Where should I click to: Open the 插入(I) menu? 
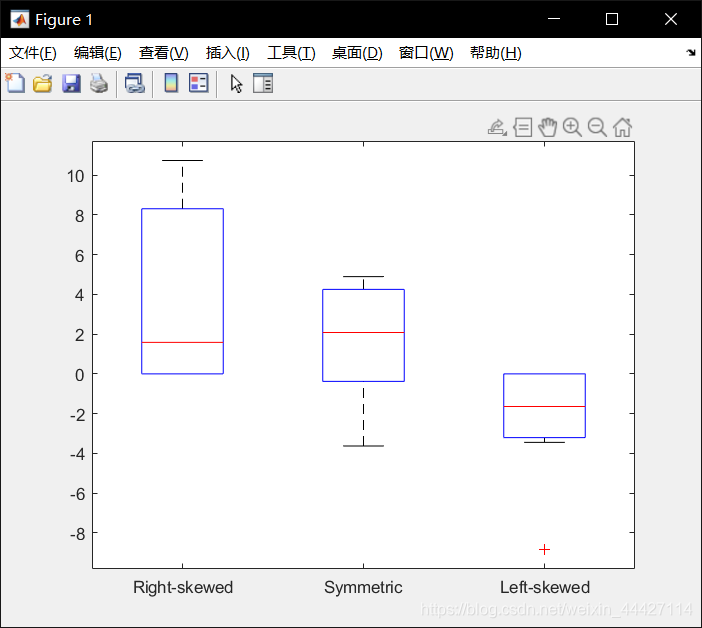click(227, 53)
